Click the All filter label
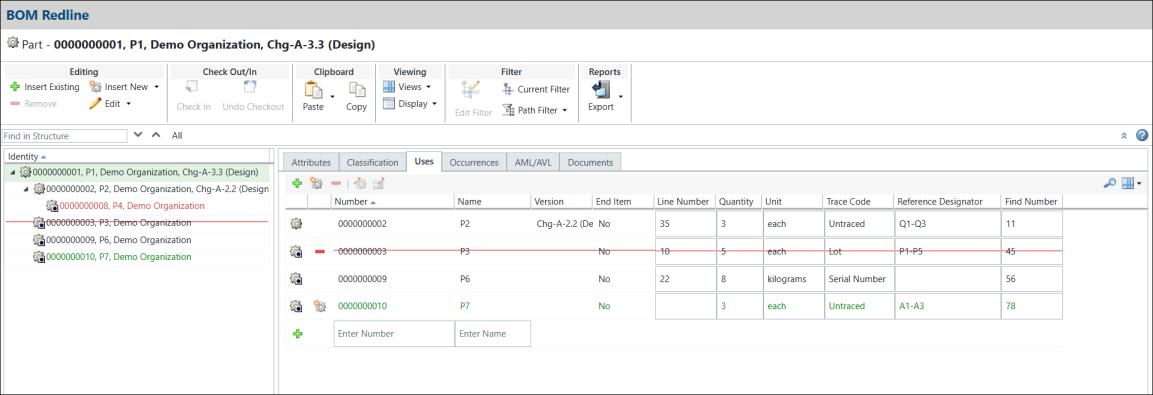The width and height of the screenshot is (1153, 395). [176, 136]
